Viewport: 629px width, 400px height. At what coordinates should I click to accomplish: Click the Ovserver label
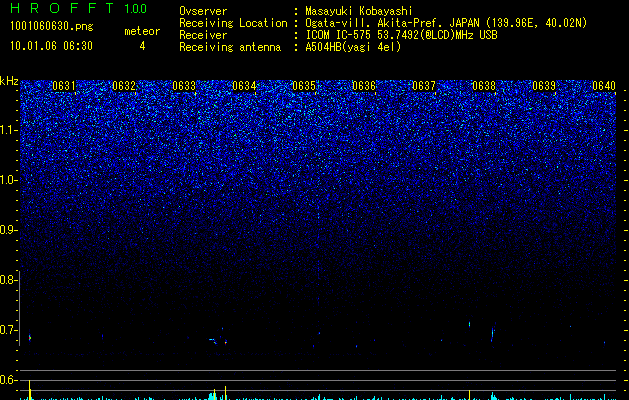click(203, 11)
